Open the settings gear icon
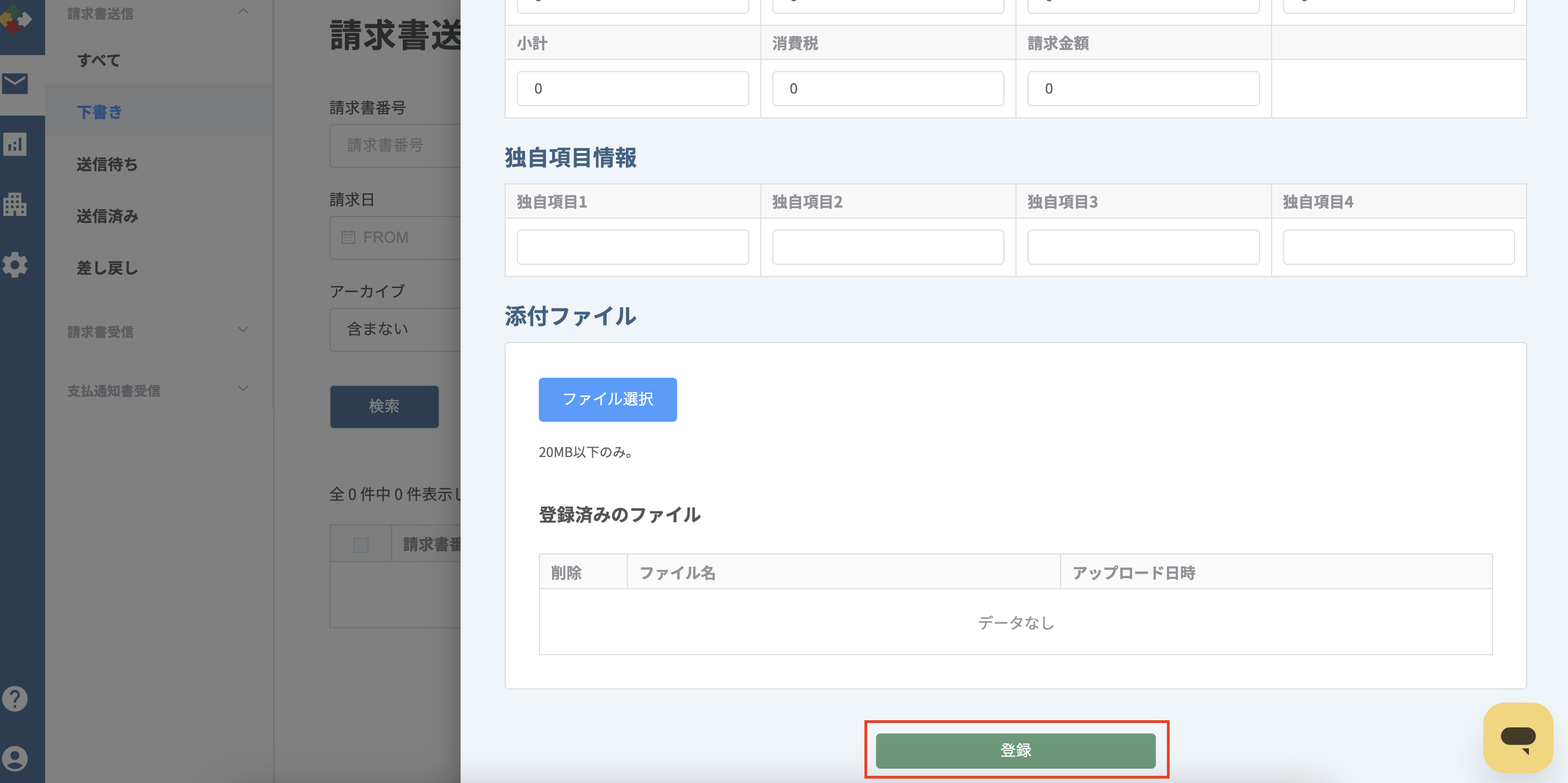1568x783 pixels. pos(15,265)
